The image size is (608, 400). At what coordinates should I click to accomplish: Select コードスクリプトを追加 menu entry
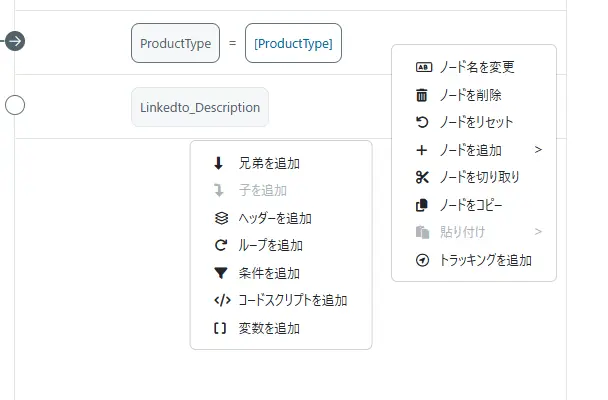[293, 300]
